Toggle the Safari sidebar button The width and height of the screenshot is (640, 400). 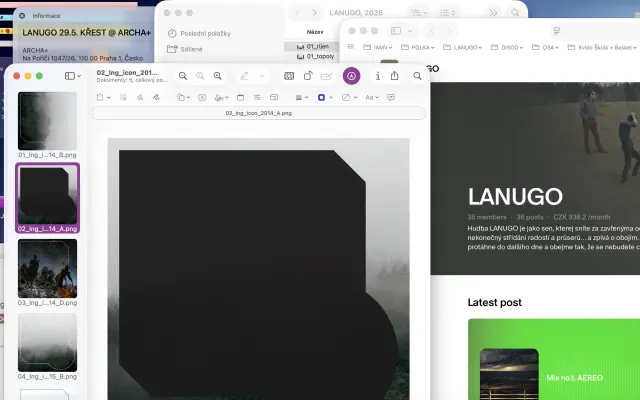coord(398,31)
